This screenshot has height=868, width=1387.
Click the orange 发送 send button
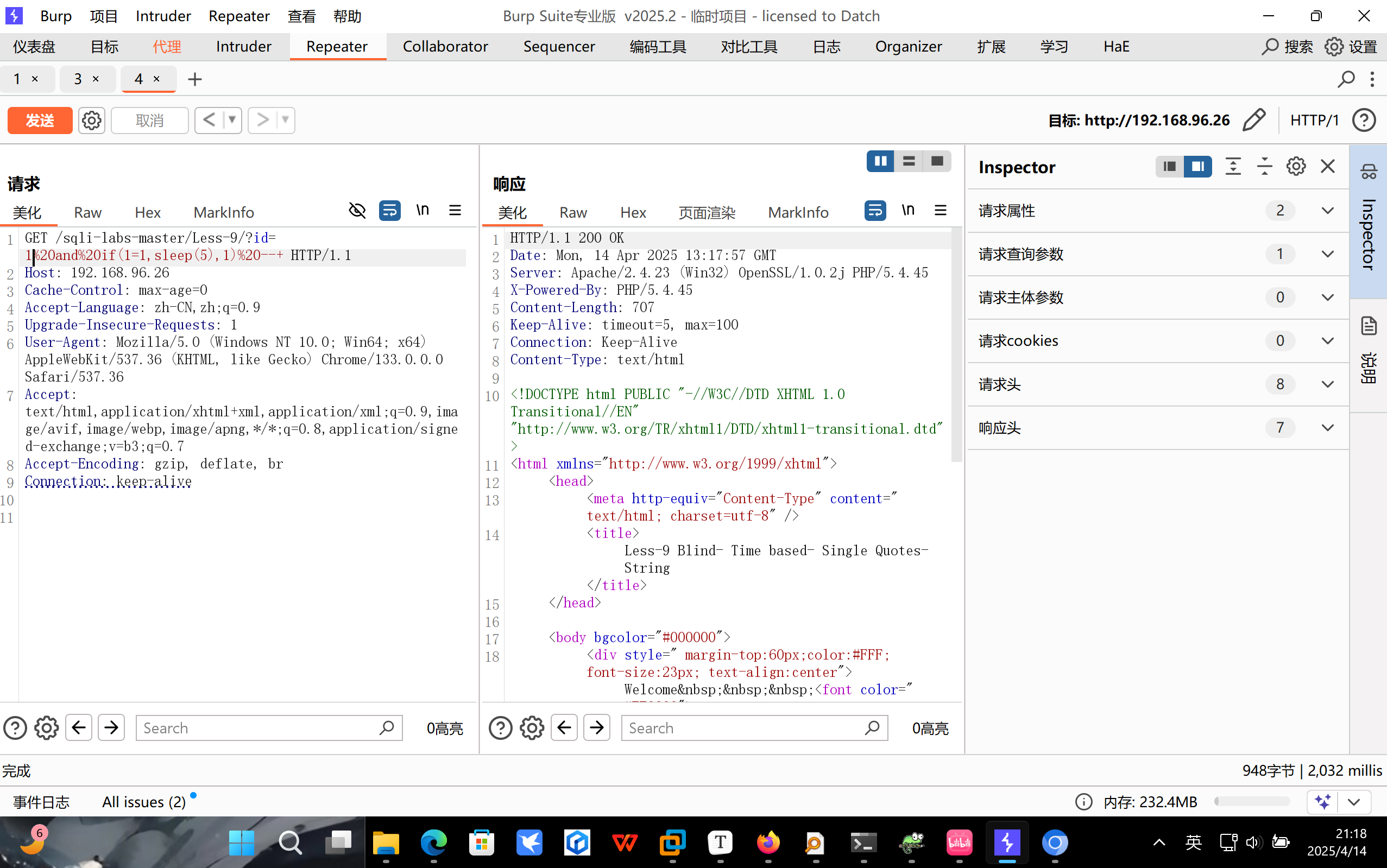point(40,120)
